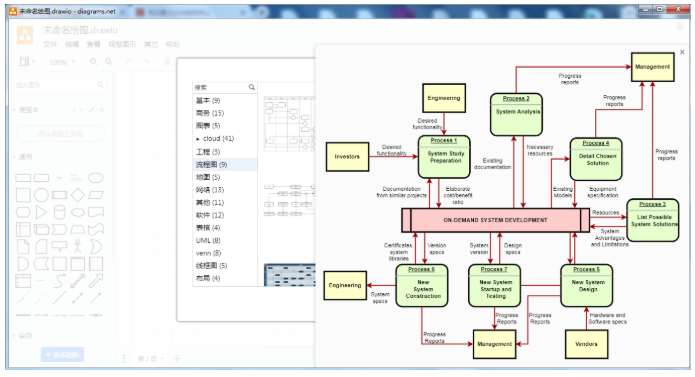Open the 查看 menu
The height and width of the screenshot is (377, 695).
[x=93, y=44]
